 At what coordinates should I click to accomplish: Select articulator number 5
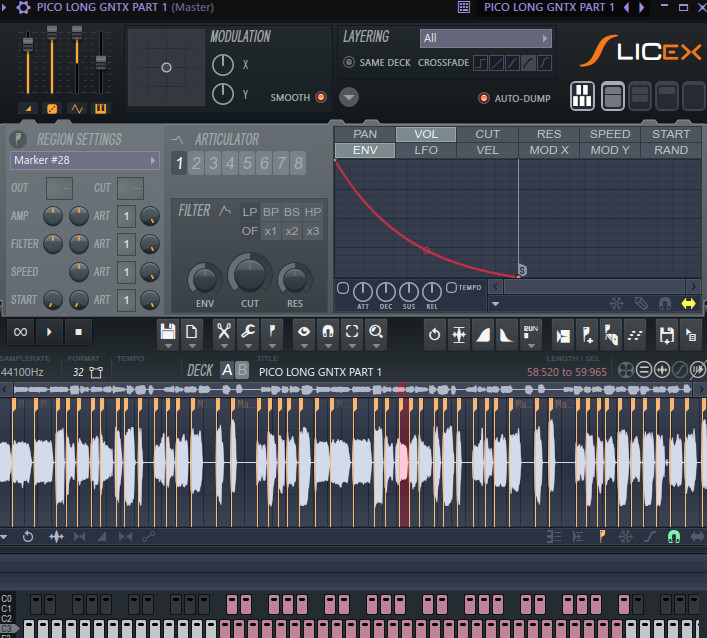(x=247, y=163)
